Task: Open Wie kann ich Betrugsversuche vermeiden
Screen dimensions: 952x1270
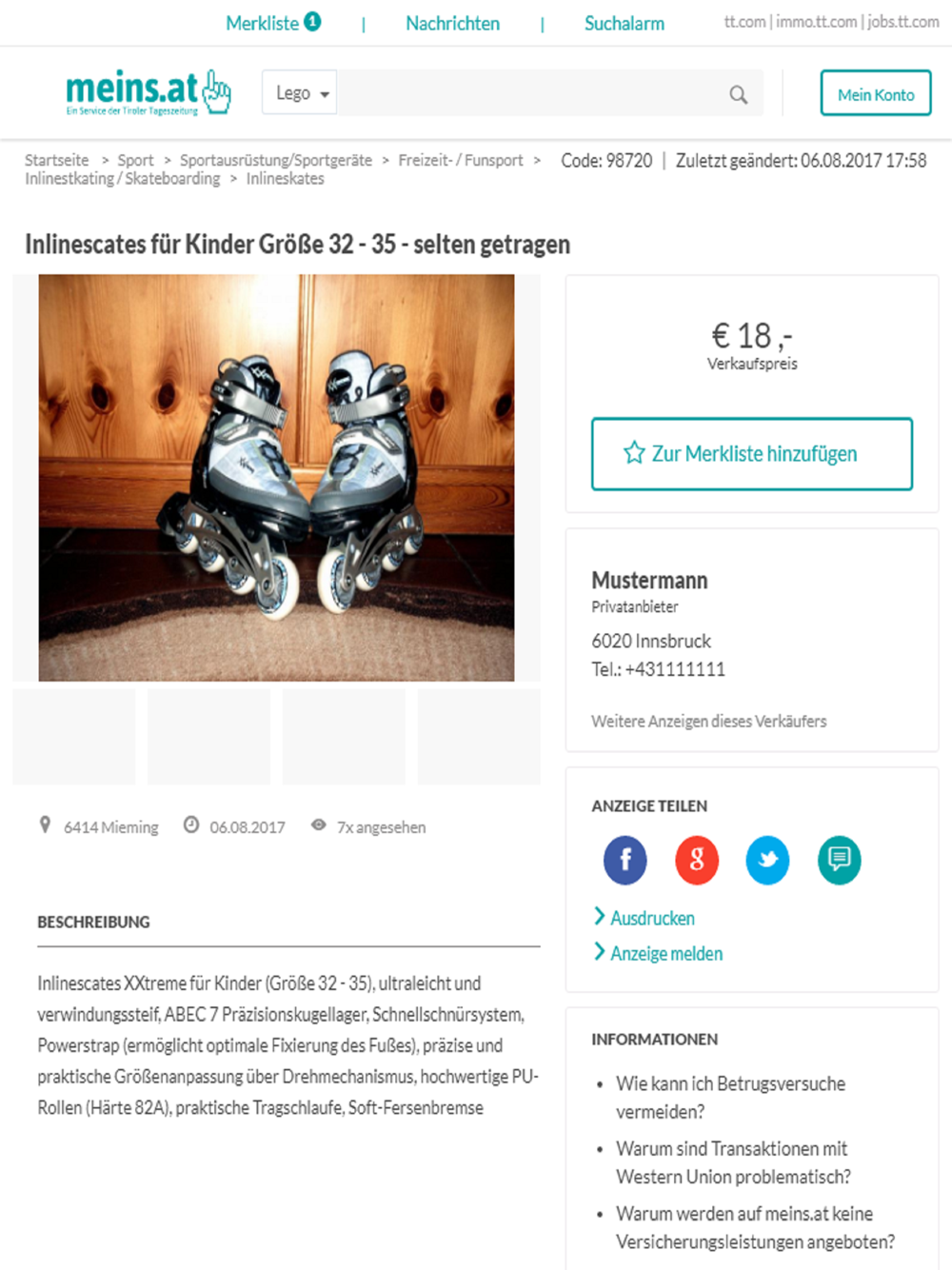Action: click(x=730, y=1098)
